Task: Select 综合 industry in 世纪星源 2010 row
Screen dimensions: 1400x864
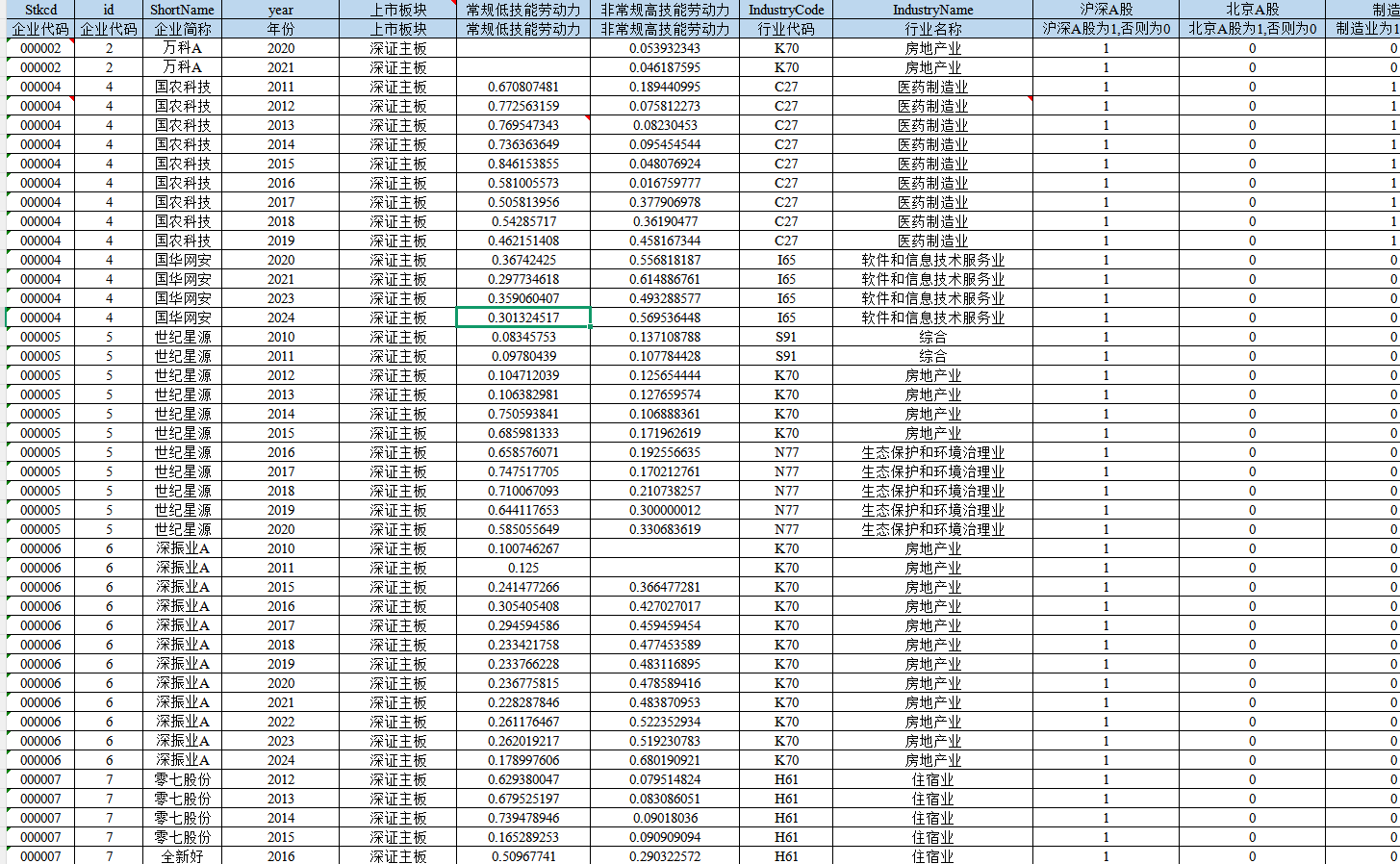Action: [x=932, y=337]
